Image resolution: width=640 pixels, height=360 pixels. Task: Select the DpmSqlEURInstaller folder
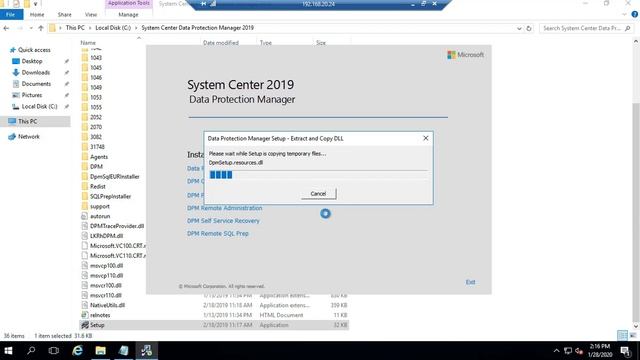115,177
